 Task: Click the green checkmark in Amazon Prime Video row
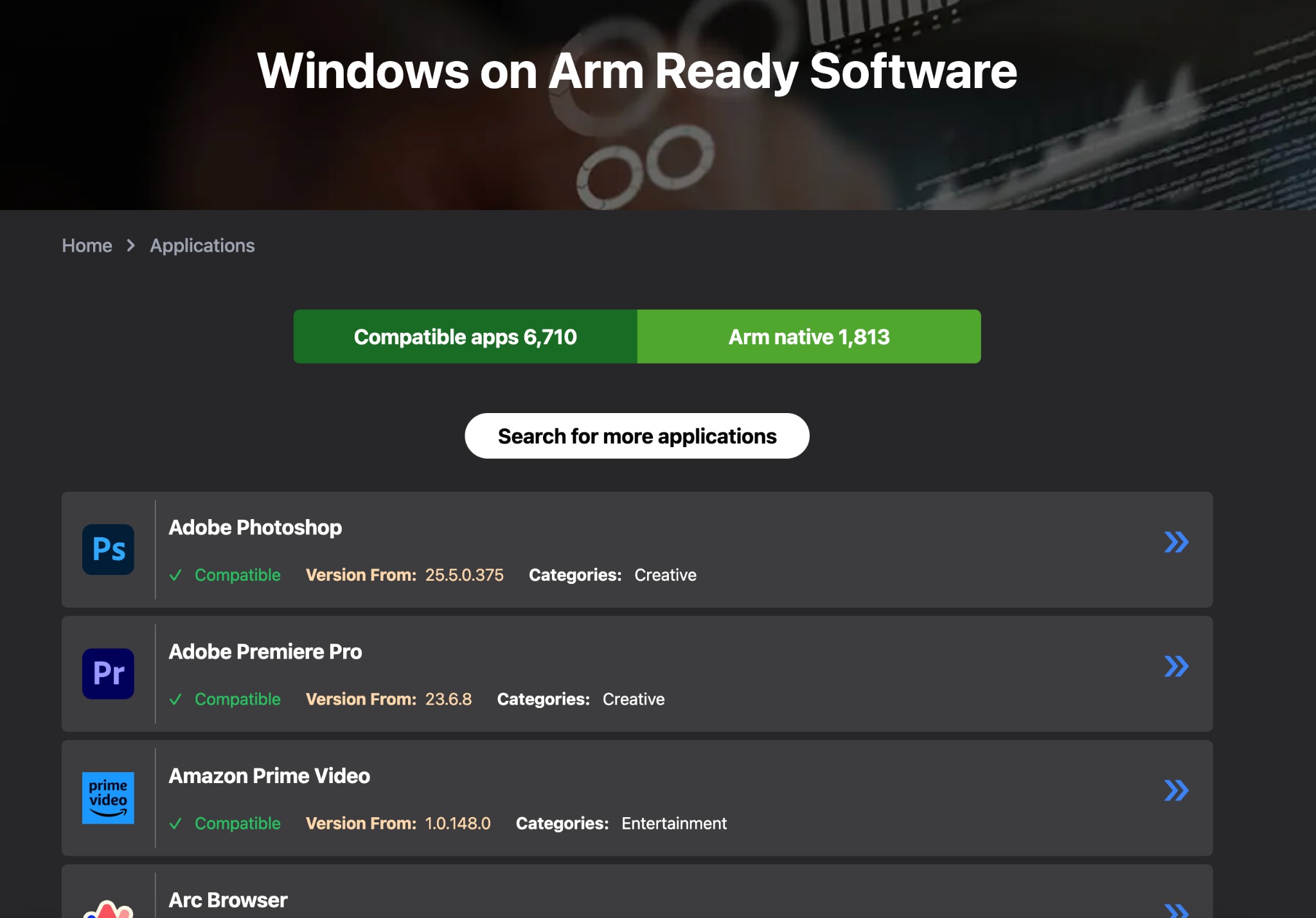click(x=175, y=824)
